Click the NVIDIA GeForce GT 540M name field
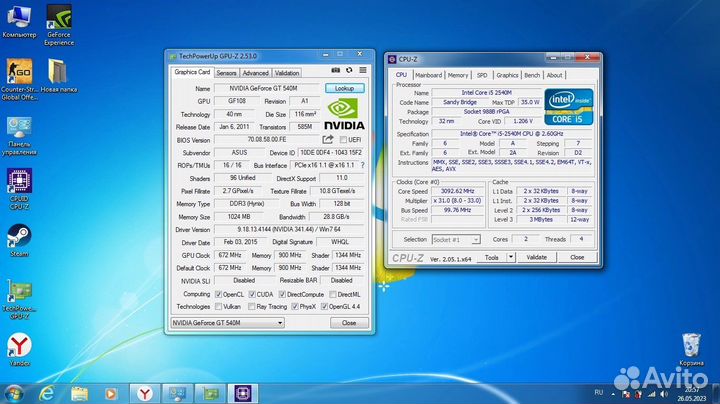Screen dimensions: 720x404 tap(266, 88)
